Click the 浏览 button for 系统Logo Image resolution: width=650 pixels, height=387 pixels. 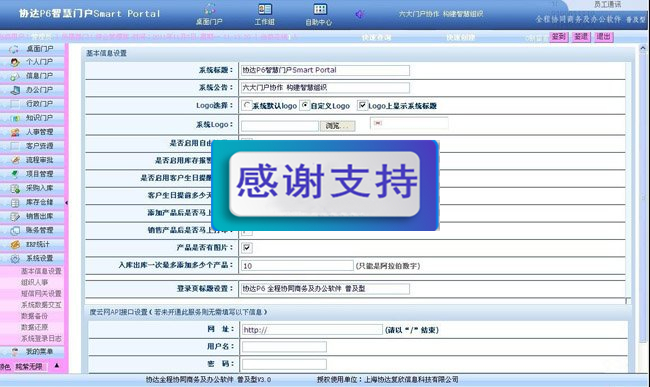(x=337, y=126)
